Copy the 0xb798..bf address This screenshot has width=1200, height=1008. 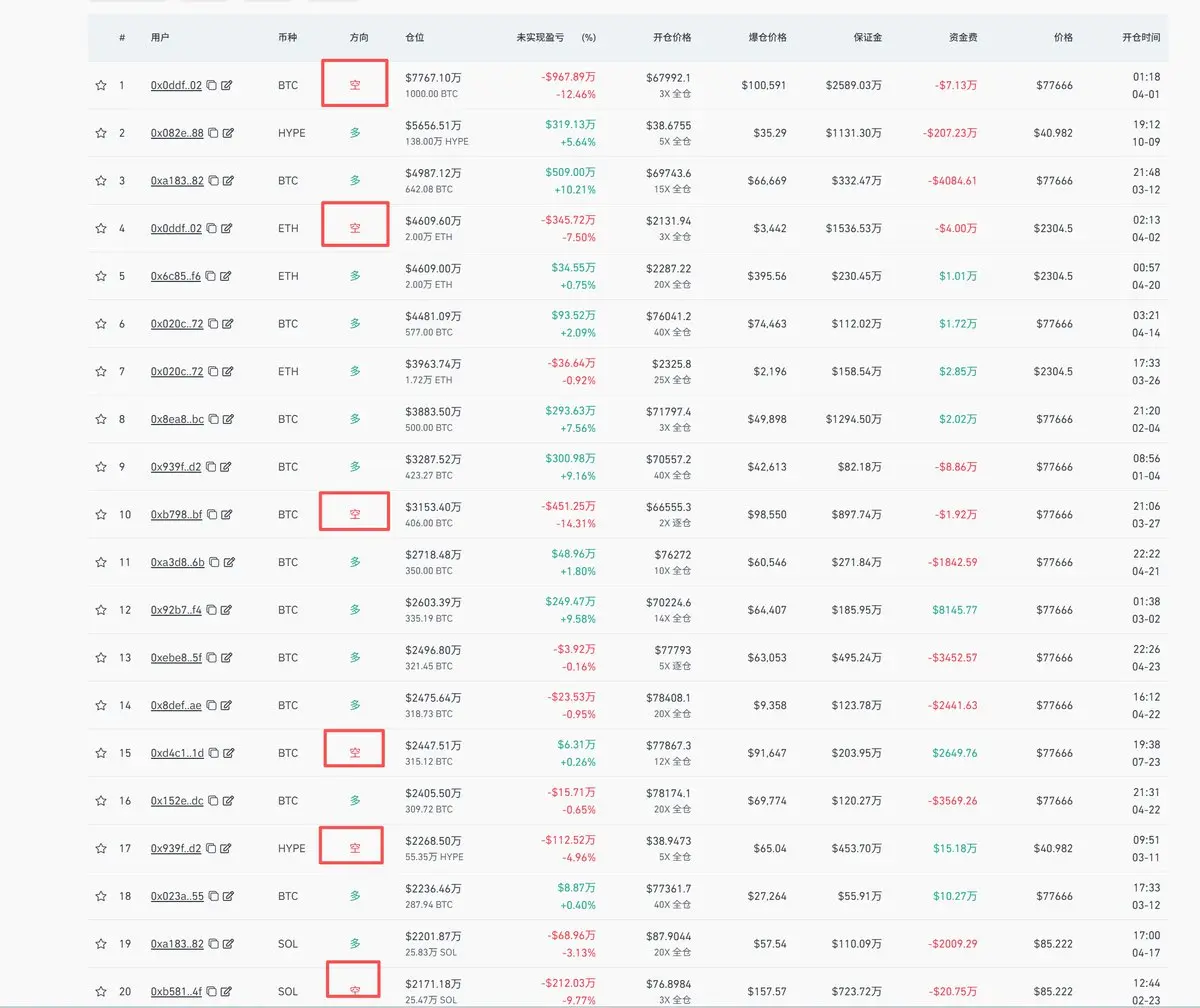pyautogui.click(x=211, y=515)
